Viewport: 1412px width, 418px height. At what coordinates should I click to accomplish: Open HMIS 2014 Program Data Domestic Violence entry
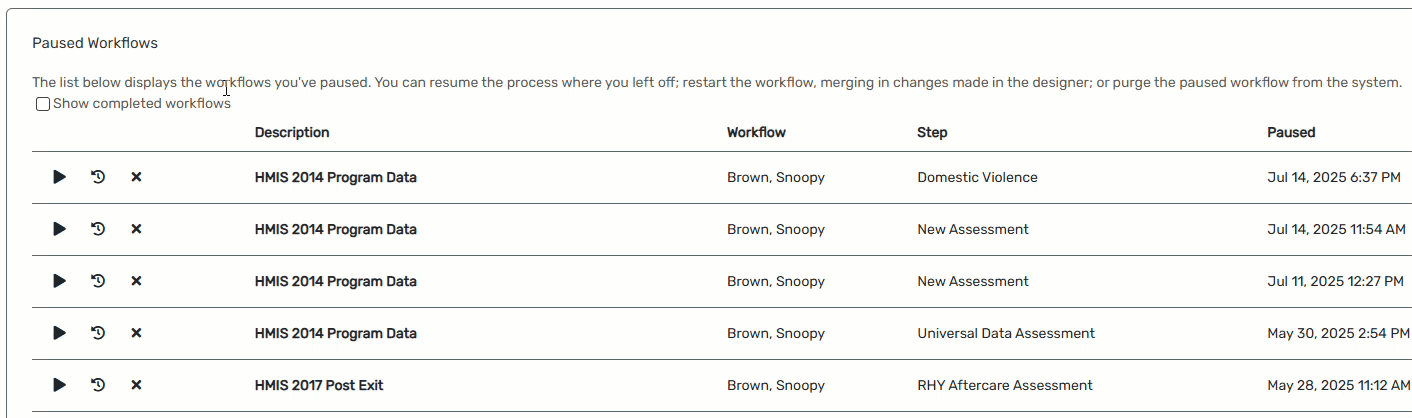pos(336,177)
